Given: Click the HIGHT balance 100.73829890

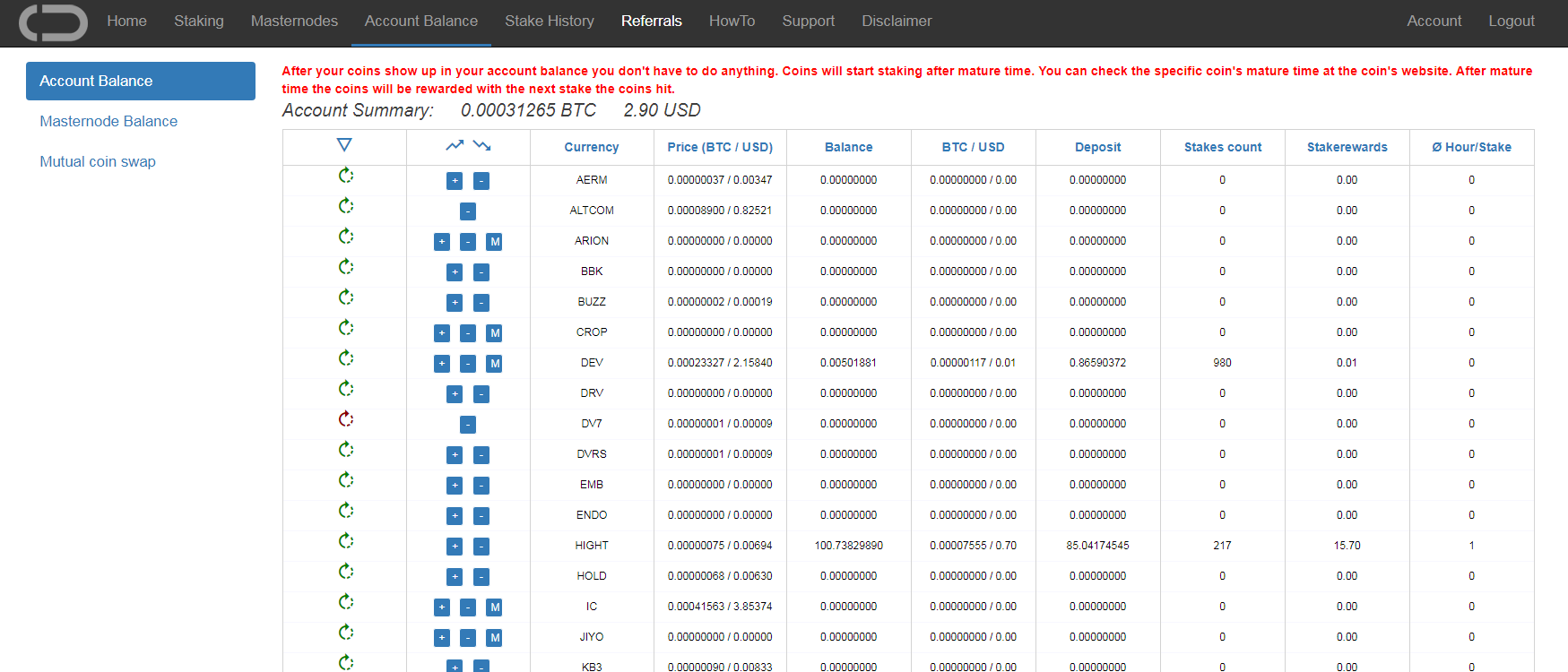Looking at the screenshot, I should [x=848, y=546].
